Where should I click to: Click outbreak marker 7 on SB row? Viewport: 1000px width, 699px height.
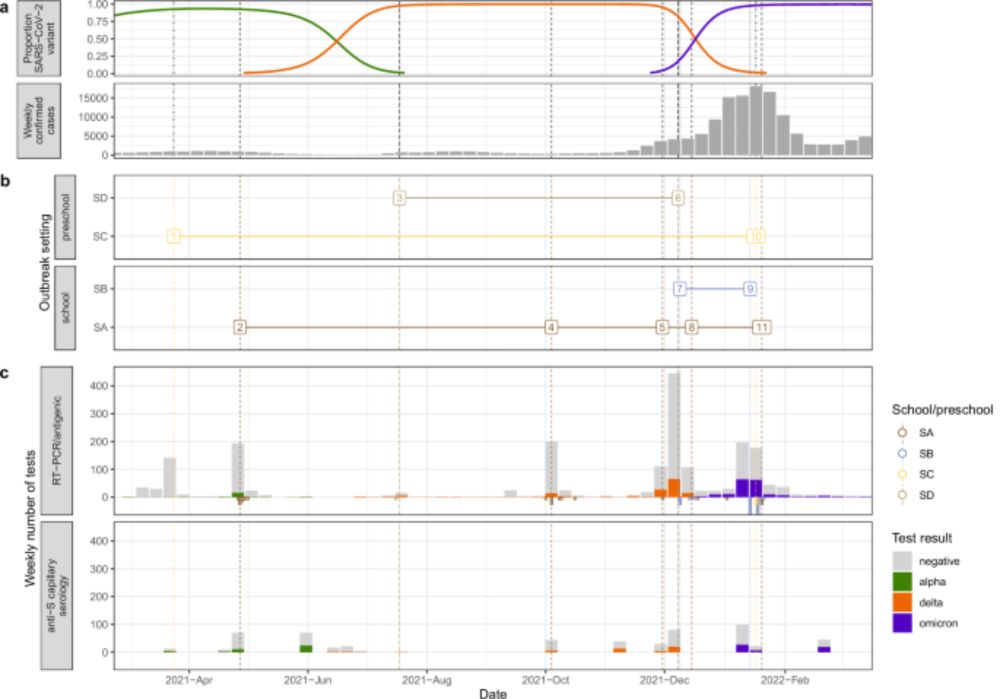pos(680,289)
